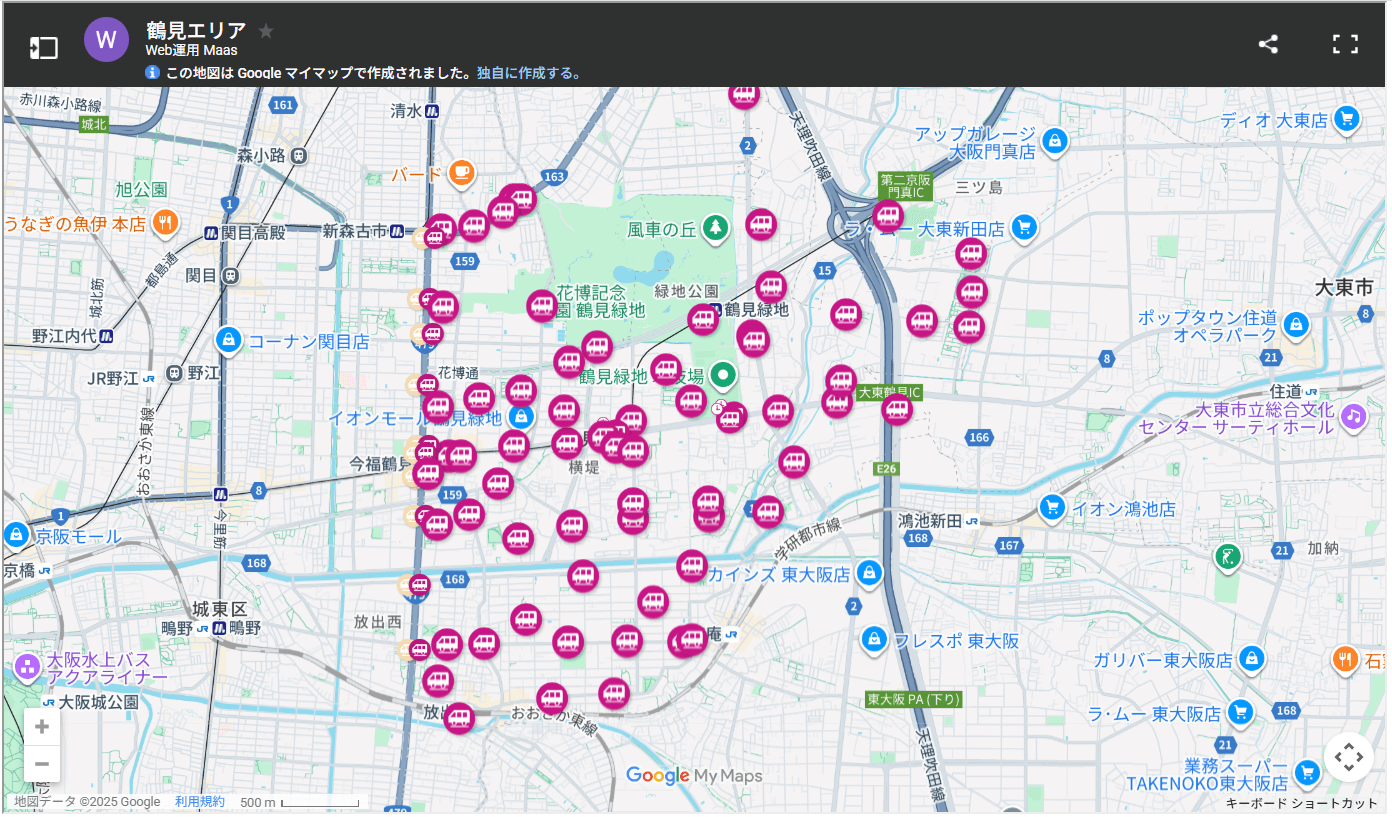Click the イオン鴻池店 shopping cart marker
Image resolution: width=1392 pixels, height=817 pixels.
click(1051, 508)
